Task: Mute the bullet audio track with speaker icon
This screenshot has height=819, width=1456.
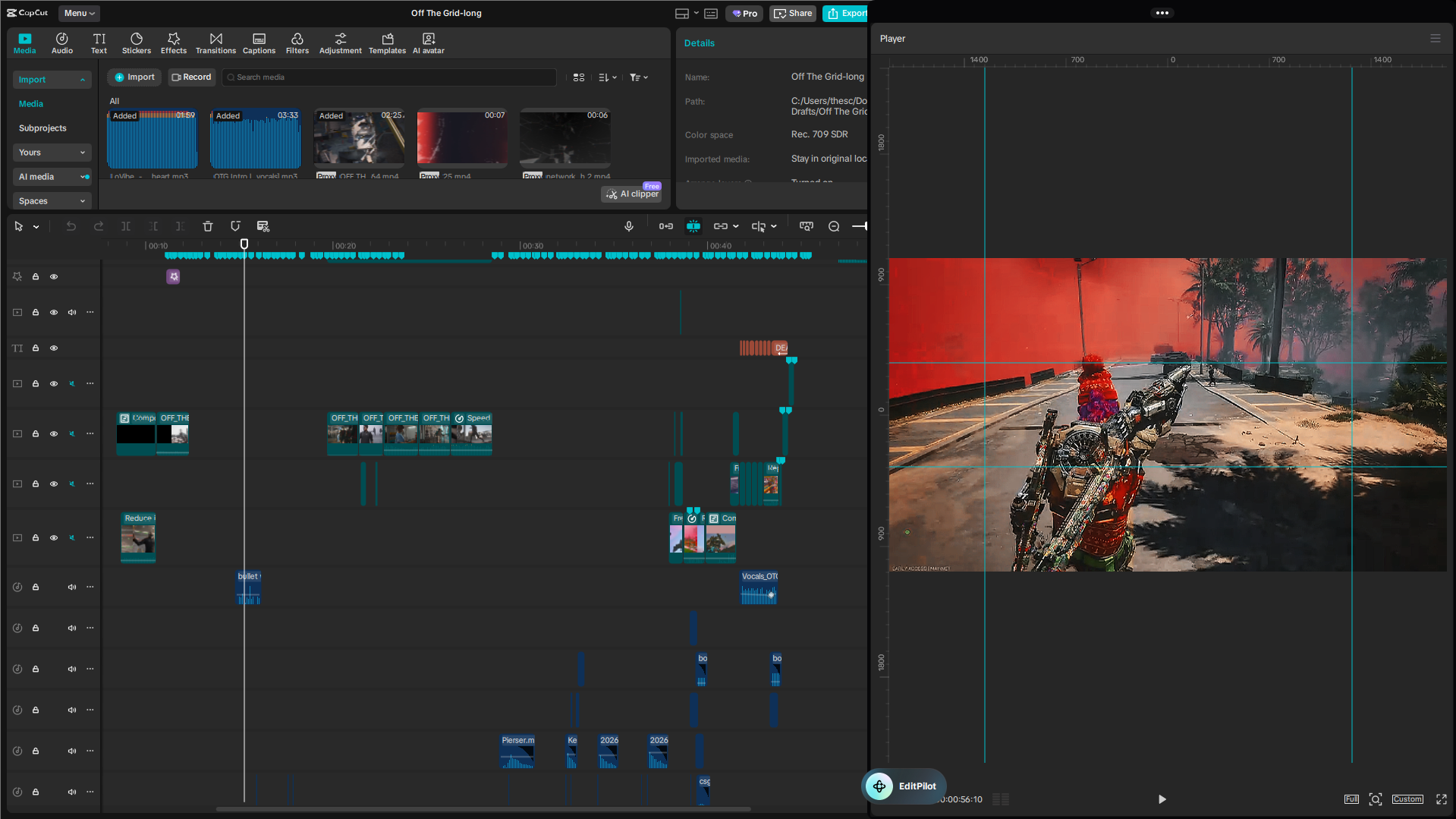Action: tap(72, 586)
